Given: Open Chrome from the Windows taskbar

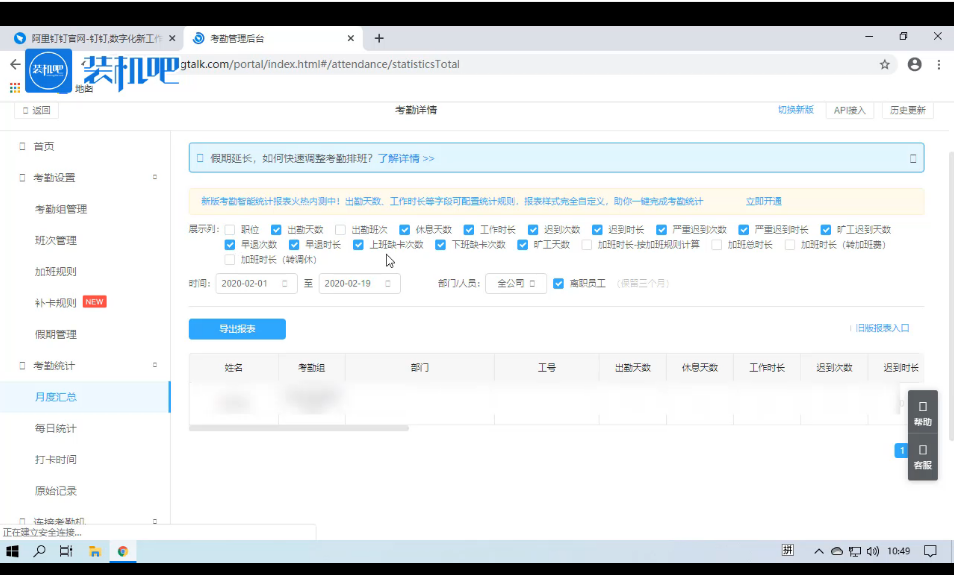Looking at the screenshot, I should [x=122, y=551].
